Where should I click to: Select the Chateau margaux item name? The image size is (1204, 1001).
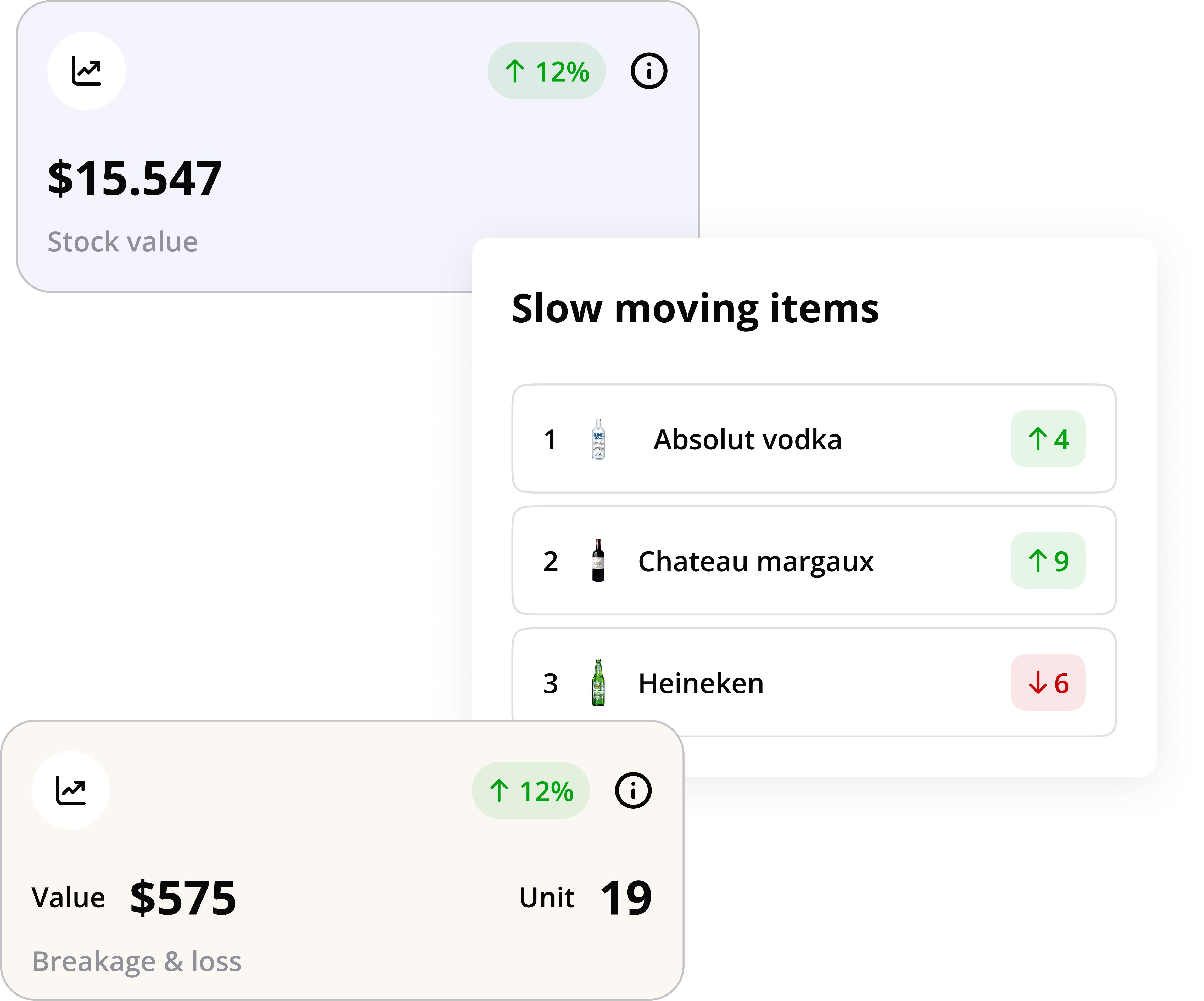756,562
